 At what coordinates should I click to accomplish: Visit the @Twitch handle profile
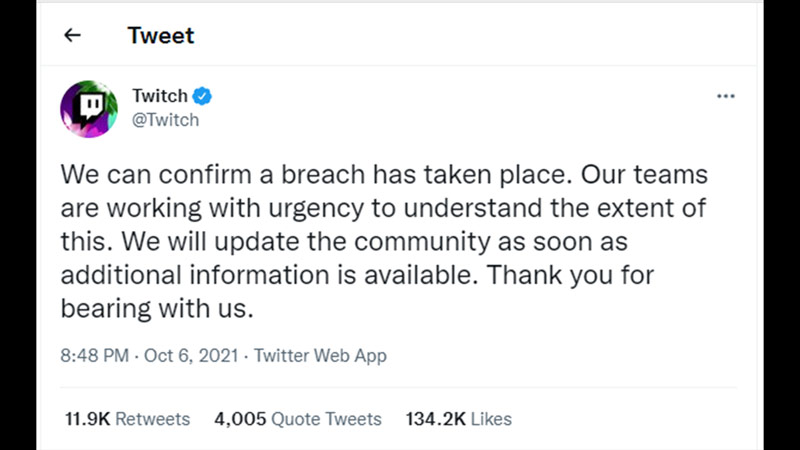click(165, 120)
